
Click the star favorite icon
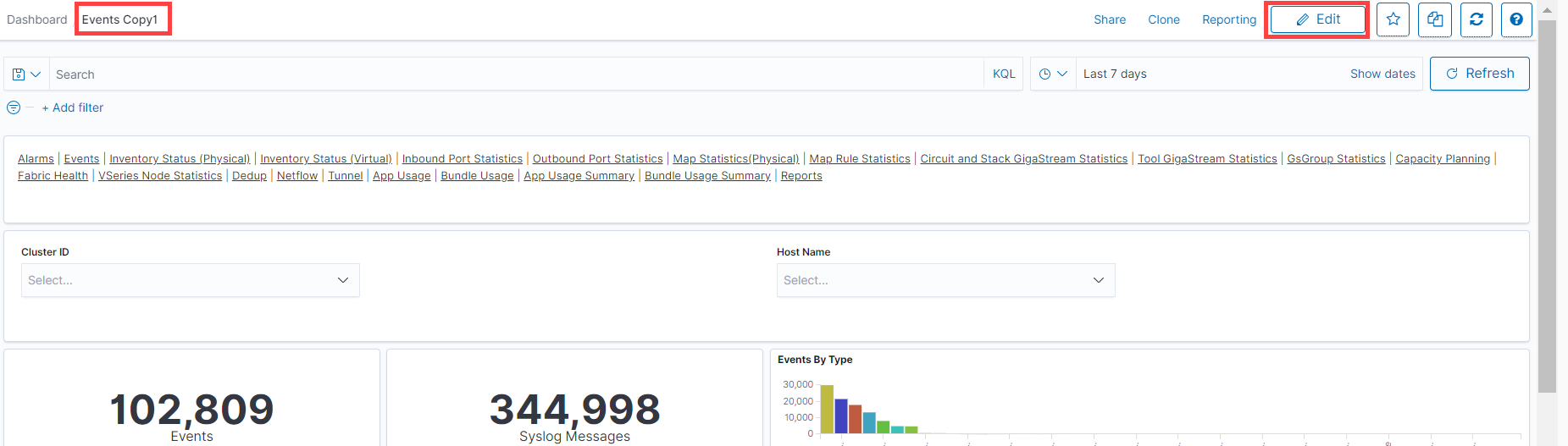(1393, 19)
